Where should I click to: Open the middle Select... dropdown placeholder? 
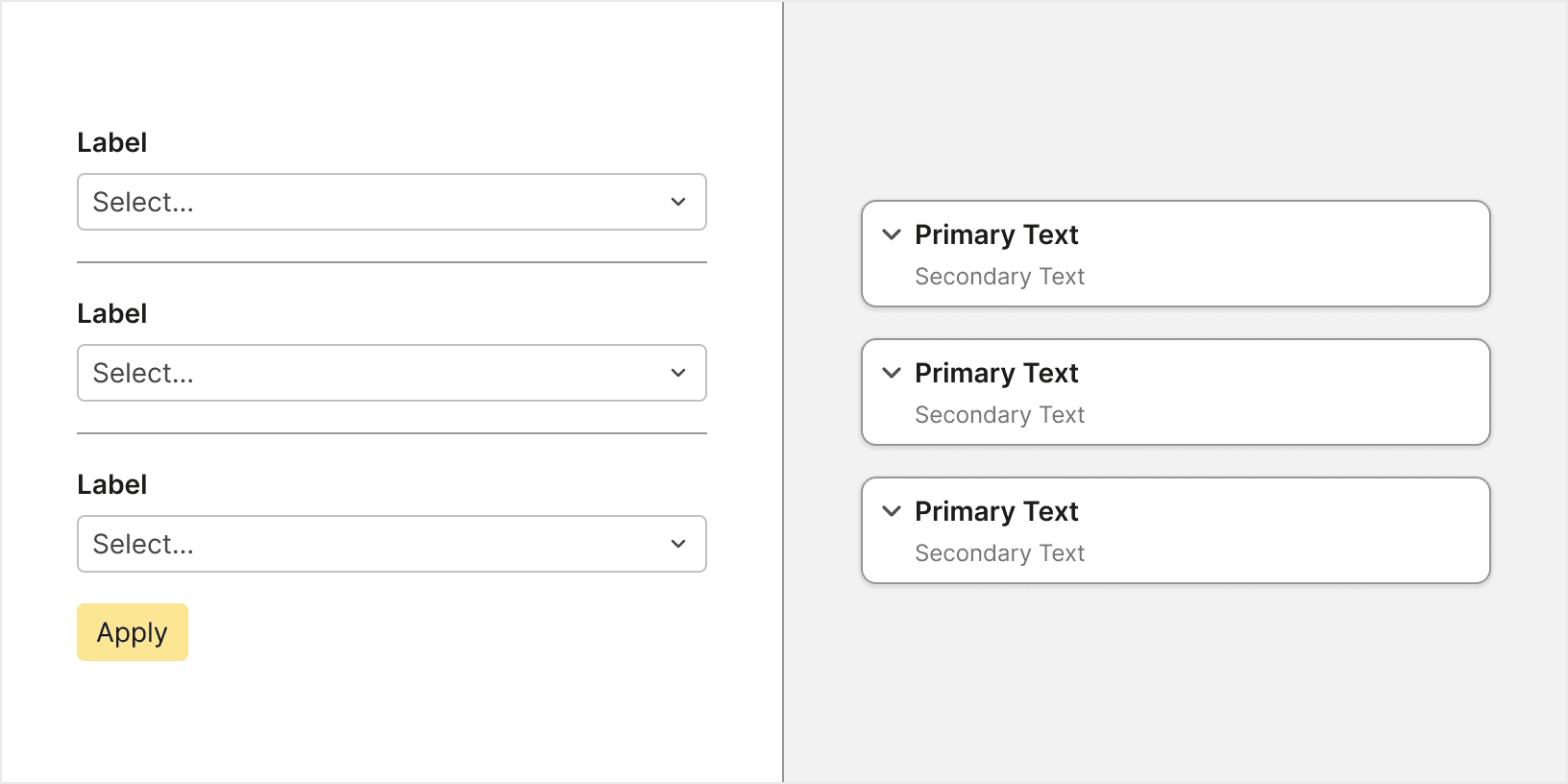(x=143, y=373)
